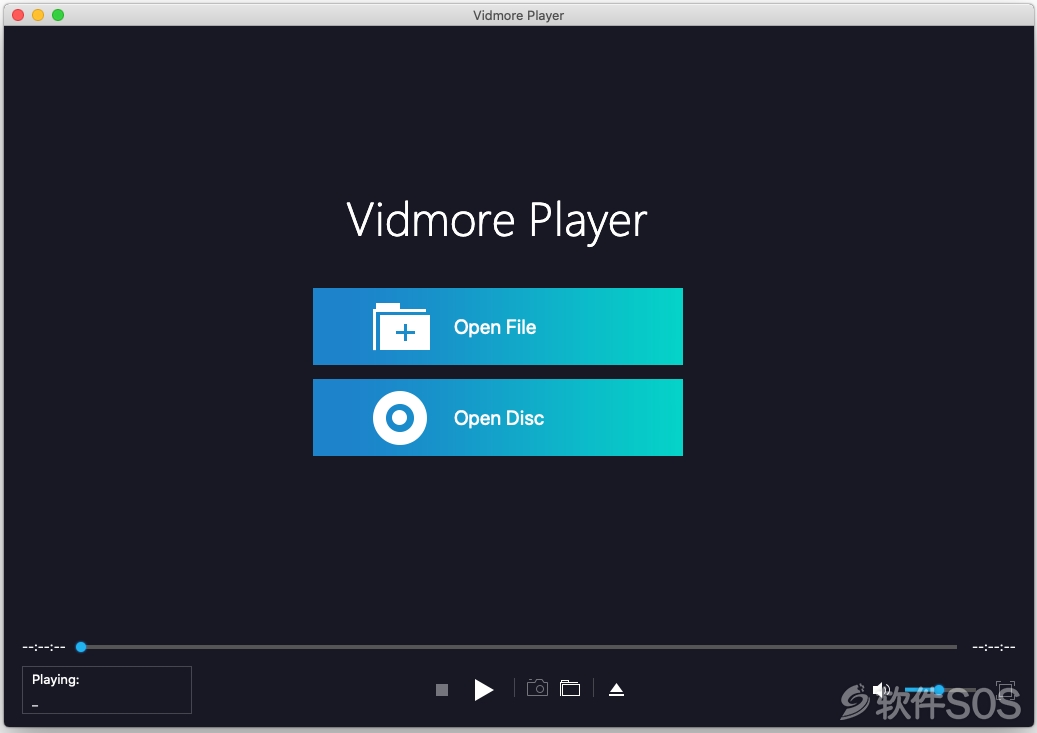The height and width of the screenshot is (733, 1037).
Task: Zoom window with the green button
Action: pyautogui.click(x=58, y=15)
